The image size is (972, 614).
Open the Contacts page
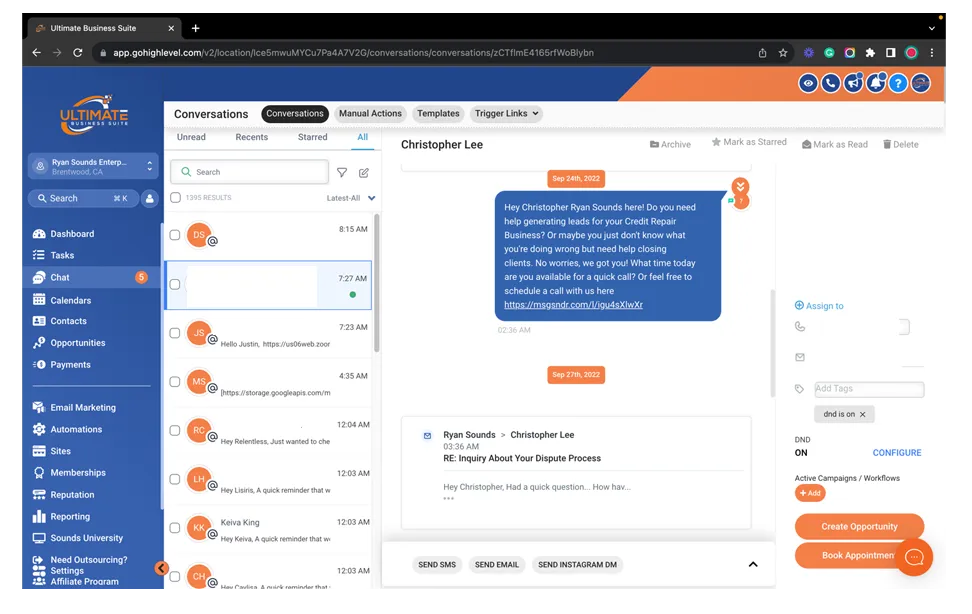[68, 321]
